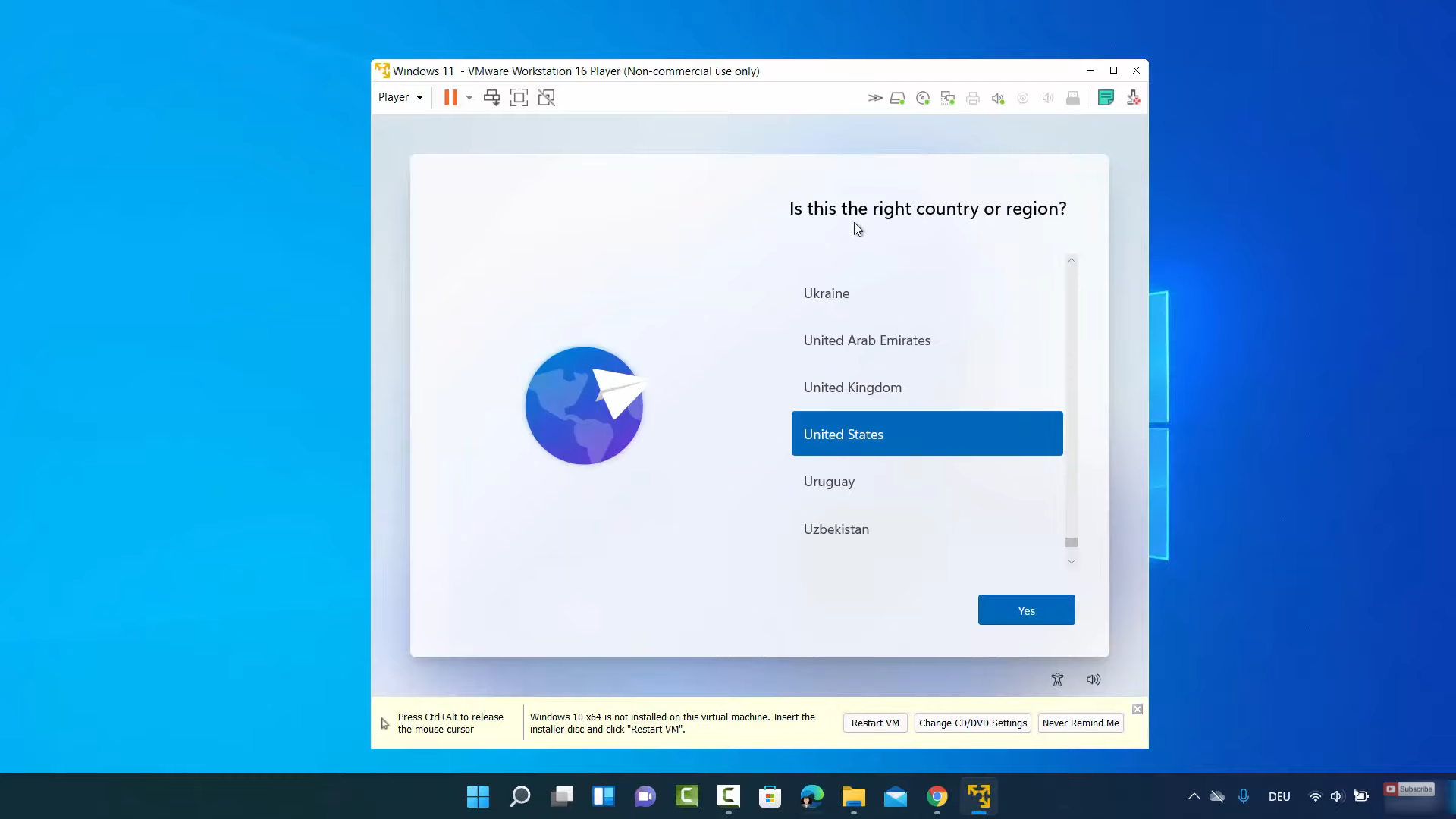1456x819 pixels.
Task: Pause the virtual machine
Action: tap(450, 98)
